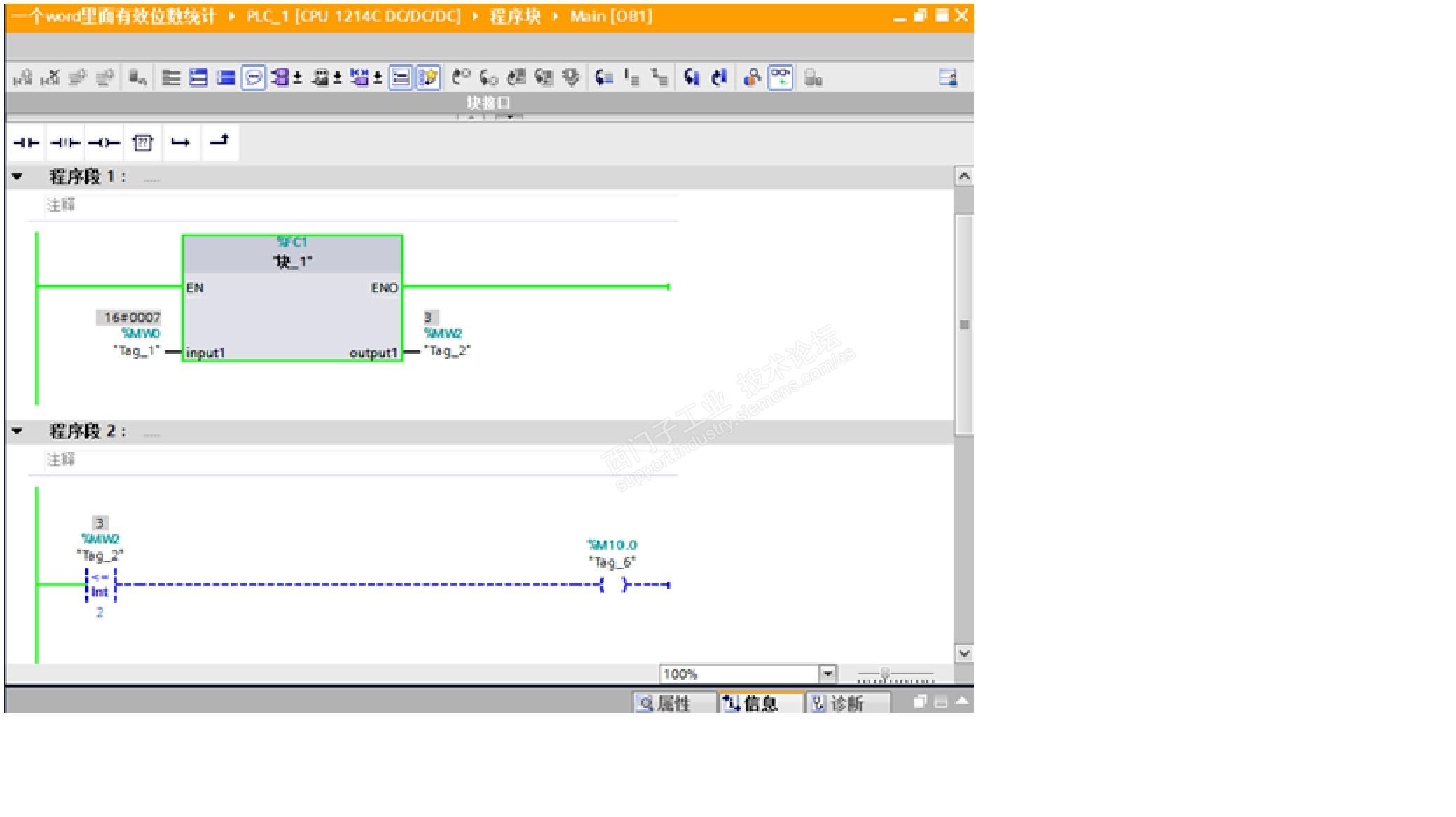Toggle the free-form comments list button
This screenshot has height=817, width=1456.
coord(400,78)
